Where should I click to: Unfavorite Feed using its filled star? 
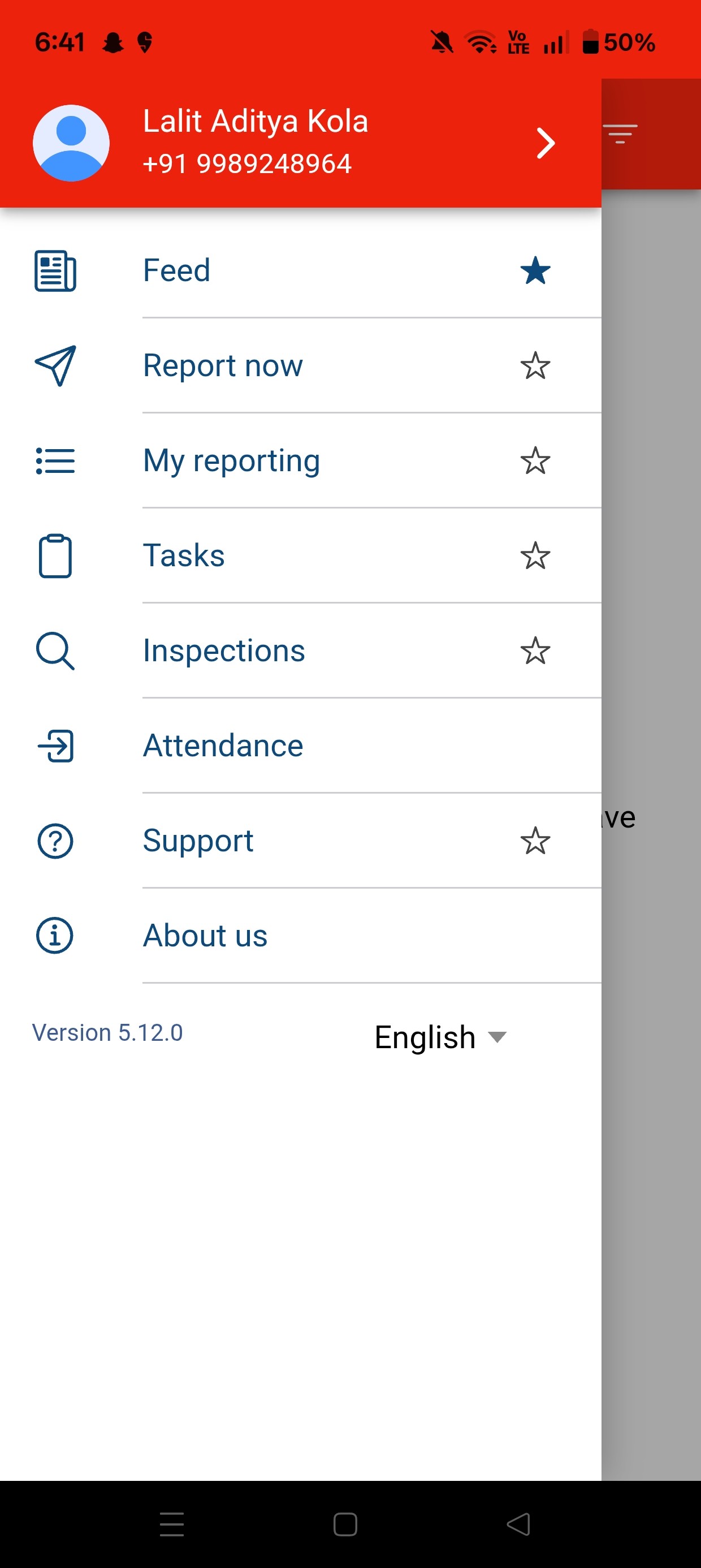click(535, 271)
